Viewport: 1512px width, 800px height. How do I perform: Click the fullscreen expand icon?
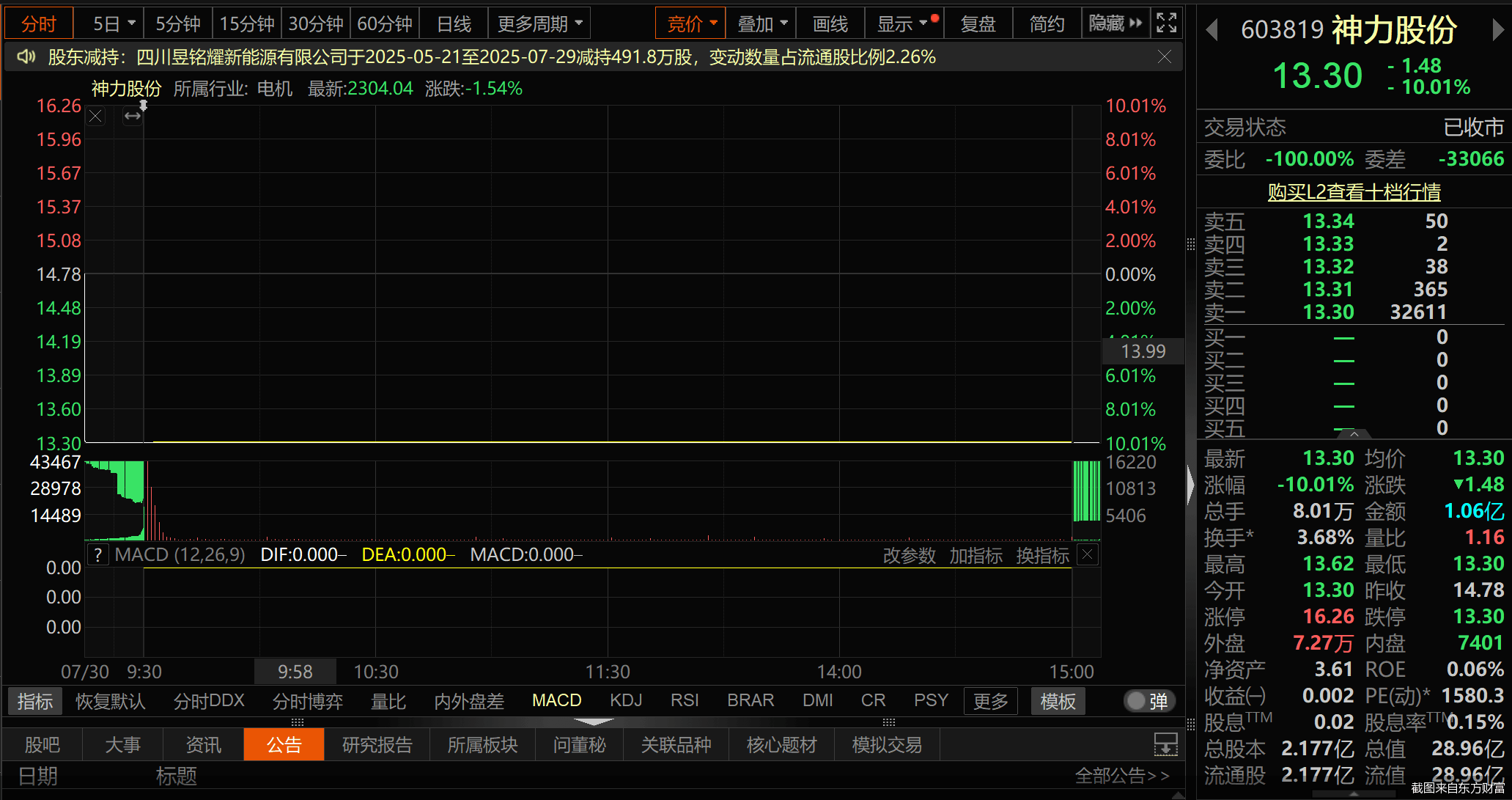click(1166, 23)
